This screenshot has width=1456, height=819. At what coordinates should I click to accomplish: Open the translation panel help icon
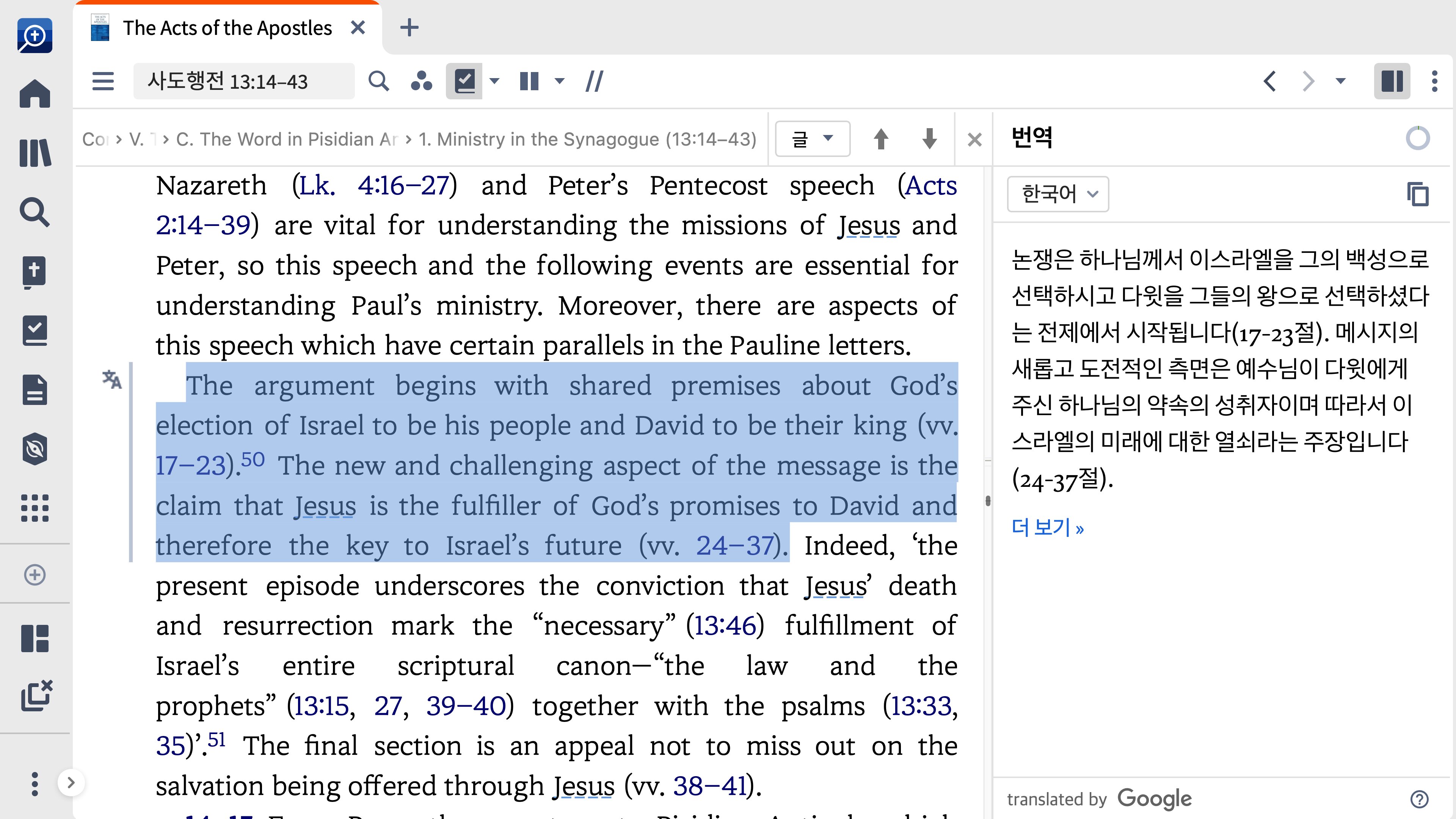coord(1419,799)
